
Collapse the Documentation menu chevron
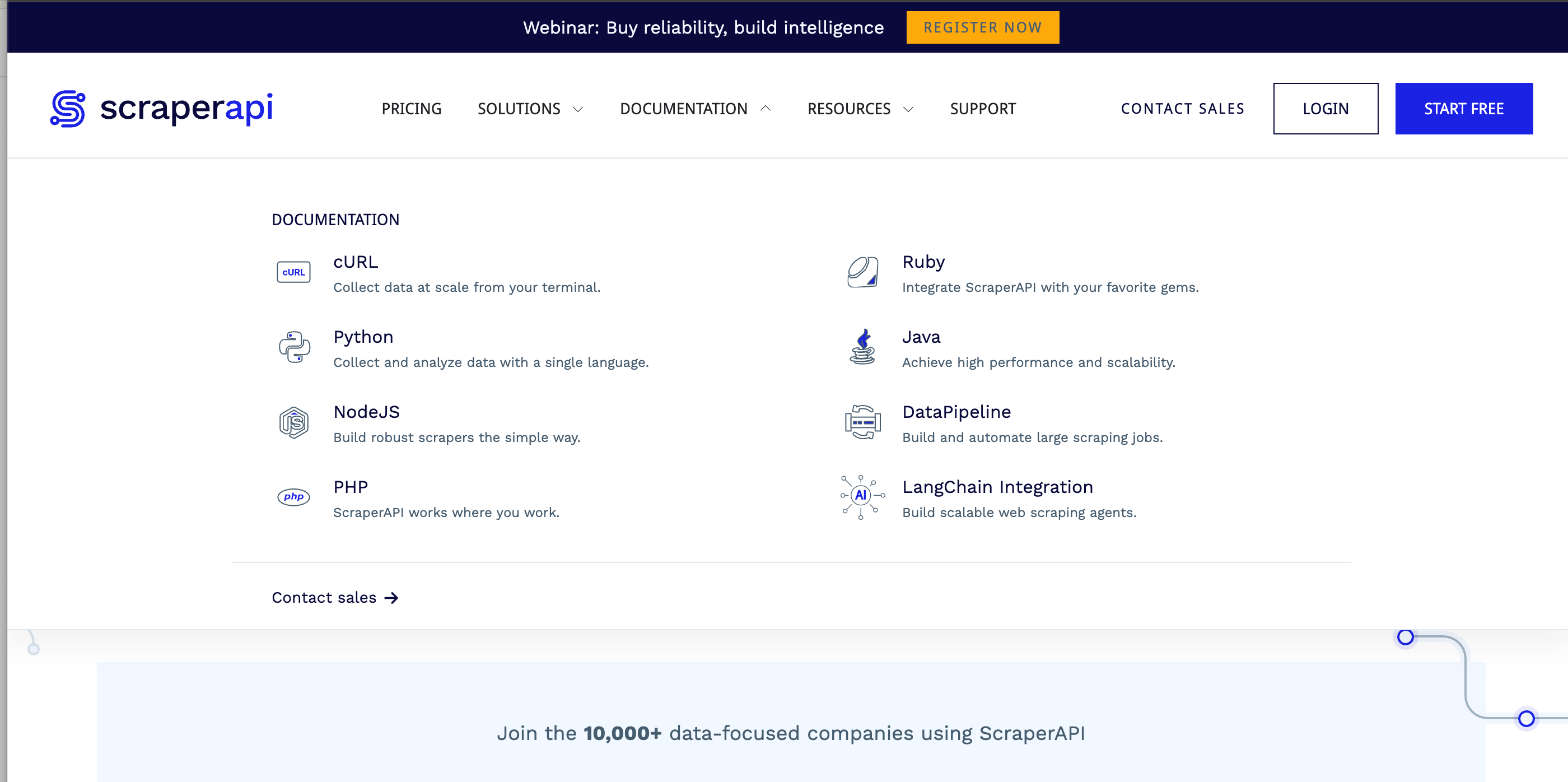coord(766,109)
